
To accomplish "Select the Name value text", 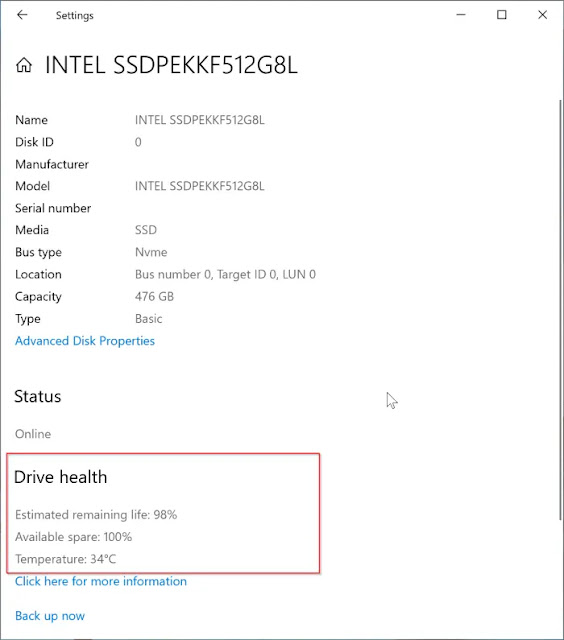I will [200, 120].
